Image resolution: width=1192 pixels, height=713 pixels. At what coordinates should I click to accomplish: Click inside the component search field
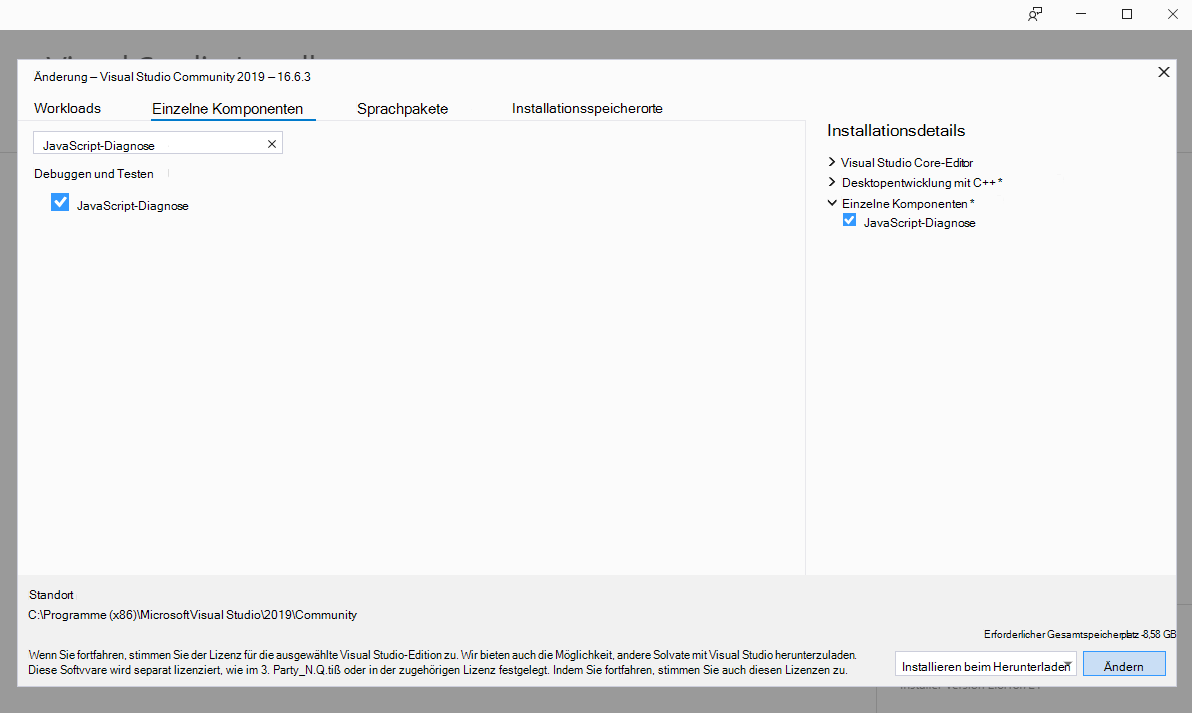click(150, 143)
